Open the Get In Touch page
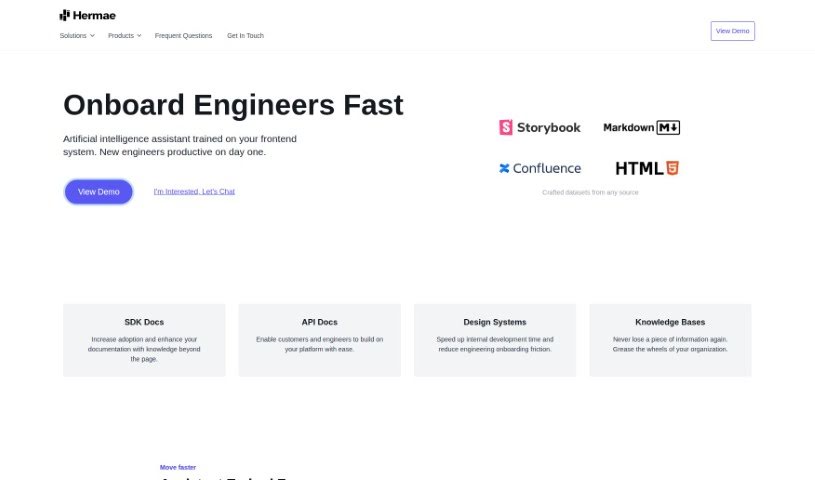 [x=245, y=36]
